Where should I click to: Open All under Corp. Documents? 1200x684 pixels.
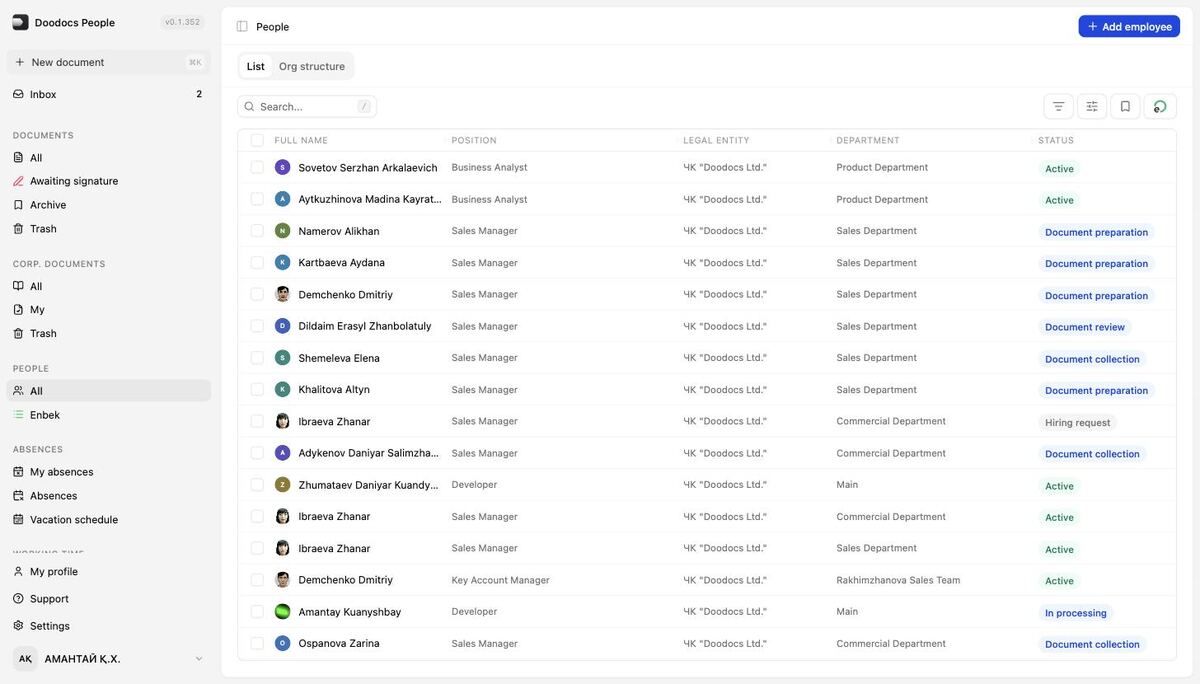pyautogui.click(x=109, y=286)
